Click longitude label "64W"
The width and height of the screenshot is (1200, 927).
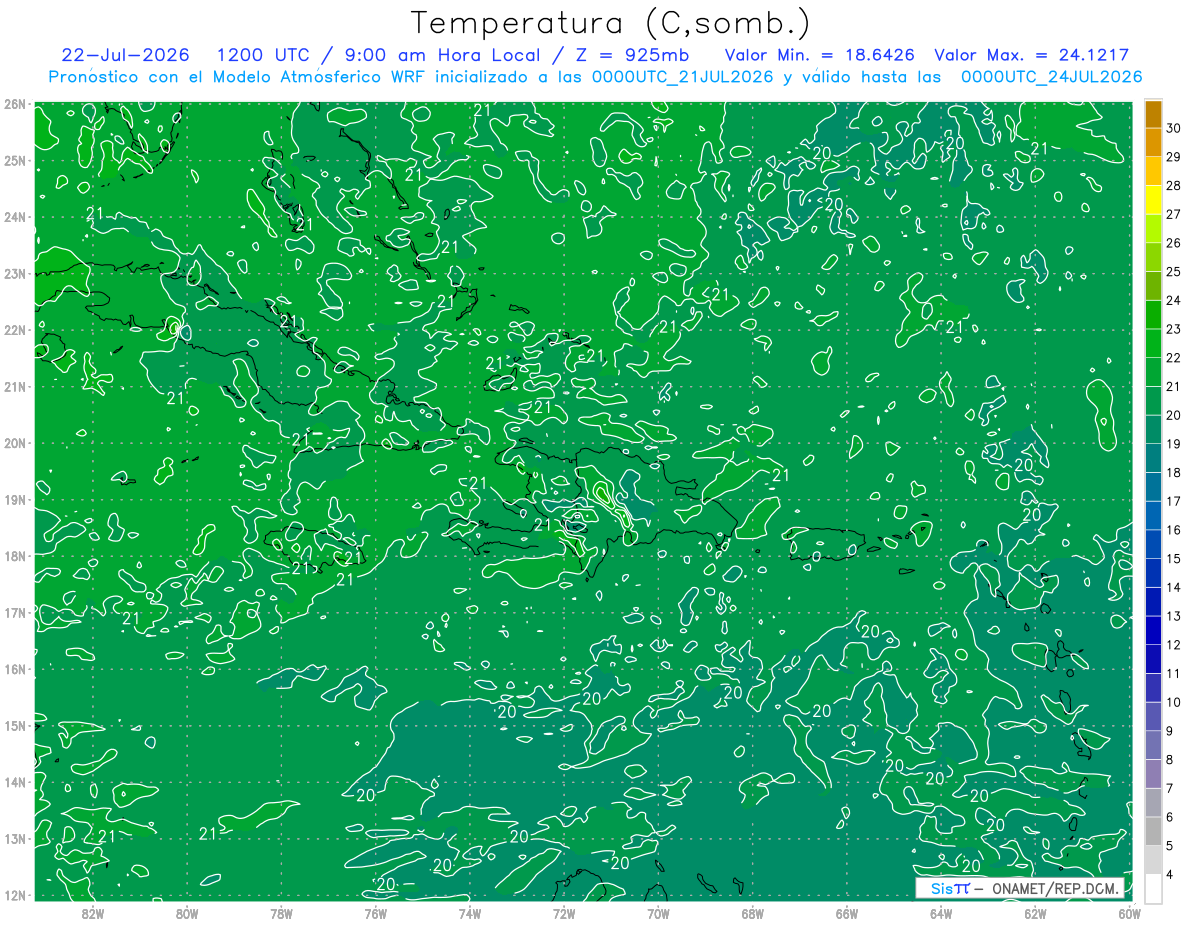pos(941,913)
